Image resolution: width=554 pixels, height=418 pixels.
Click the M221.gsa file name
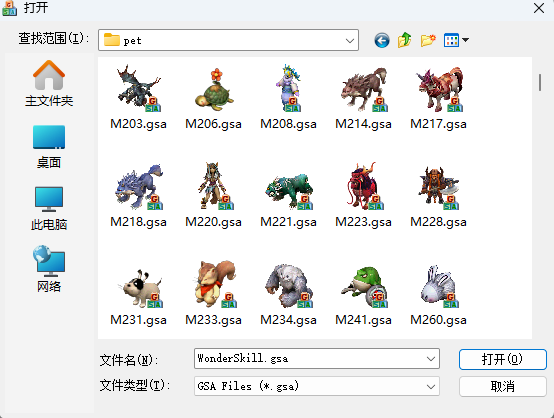(x=288, y=222)
